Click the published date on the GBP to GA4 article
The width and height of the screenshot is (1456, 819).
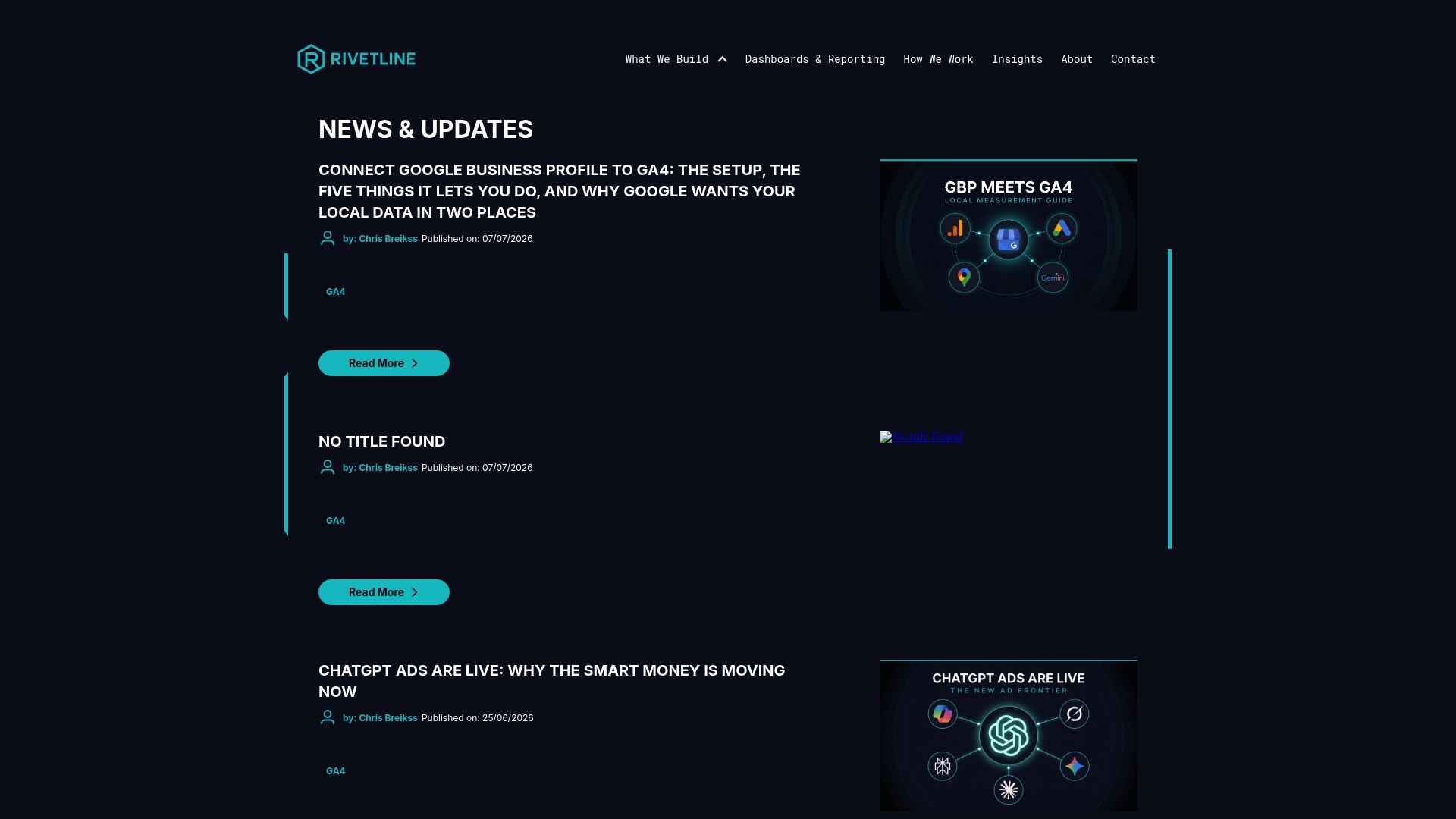[x=477, y=239]
